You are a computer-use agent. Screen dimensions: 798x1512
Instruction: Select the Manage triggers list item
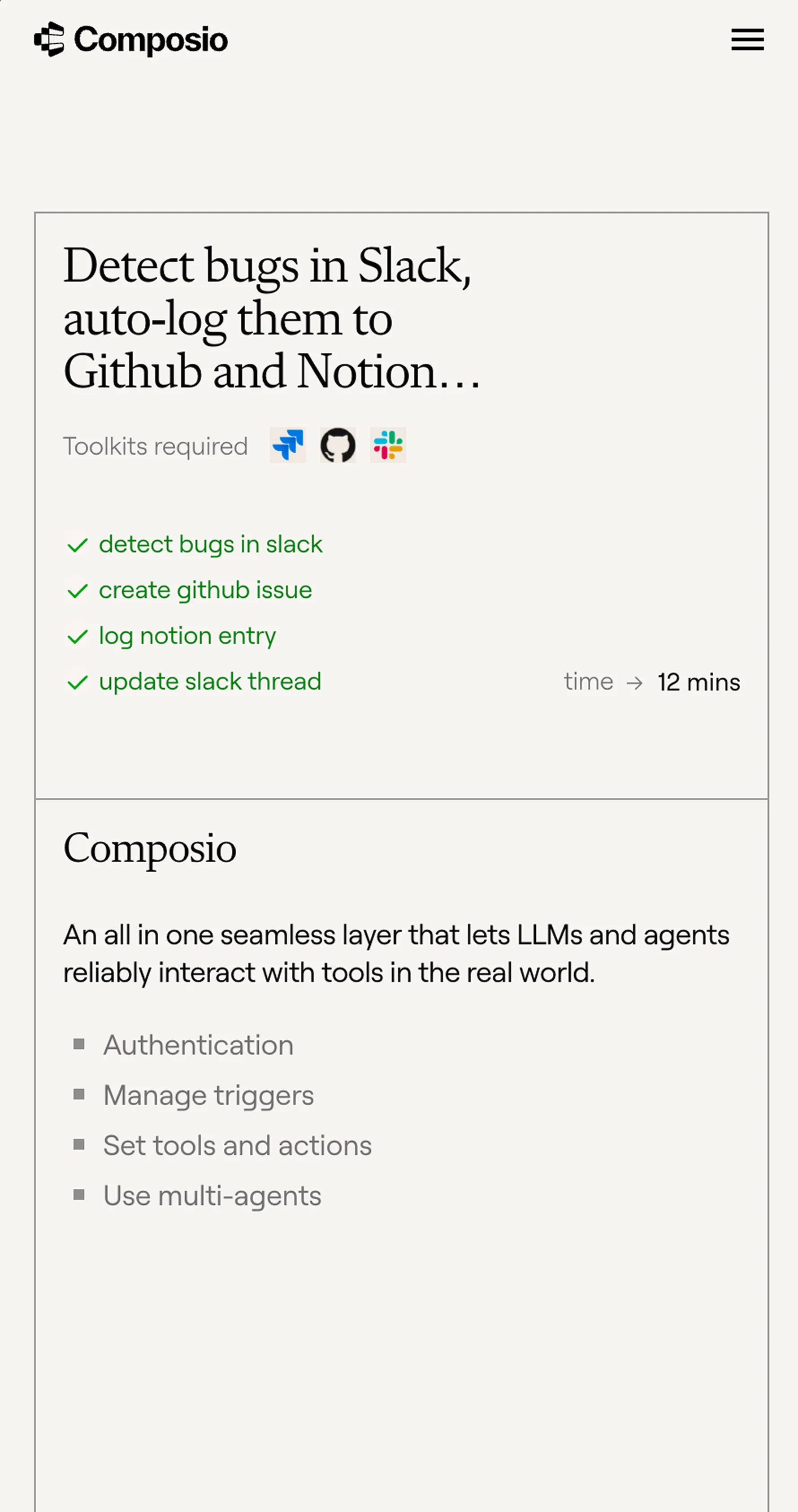point(208,1095)
